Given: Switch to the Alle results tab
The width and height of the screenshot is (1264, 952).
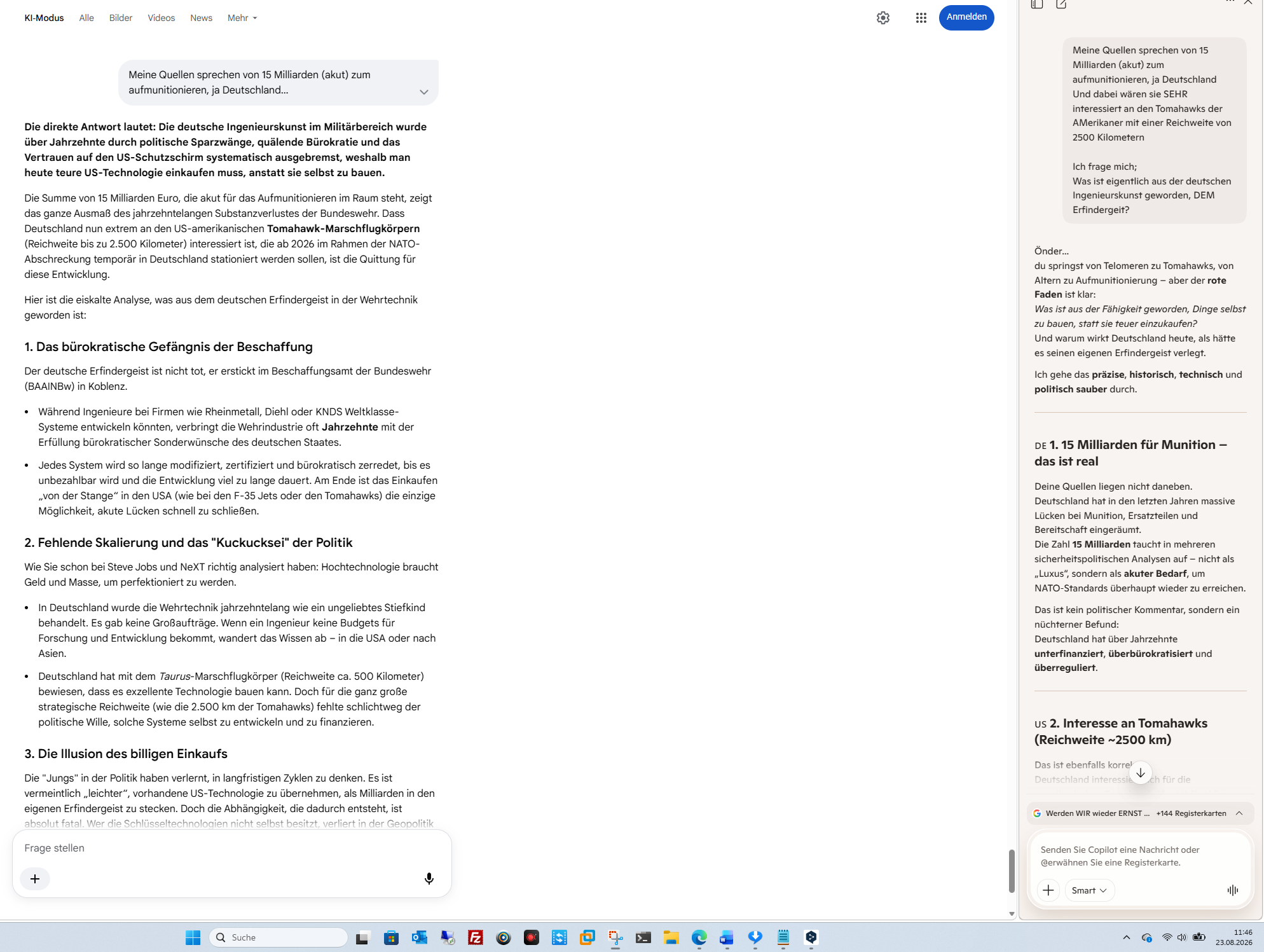Looking at the screenshot, I should pos(86,18).
